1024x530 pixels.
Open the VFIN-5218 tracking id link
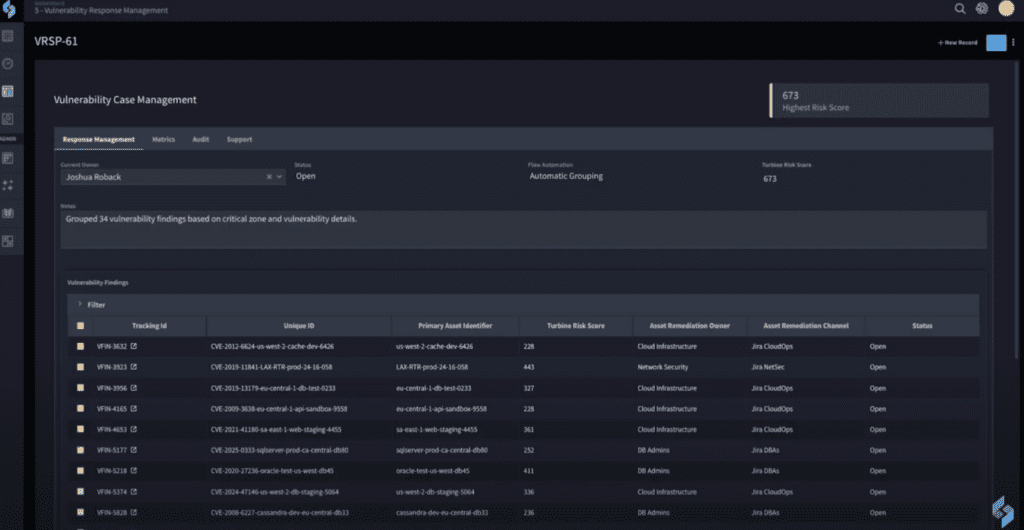coord(112,471)
